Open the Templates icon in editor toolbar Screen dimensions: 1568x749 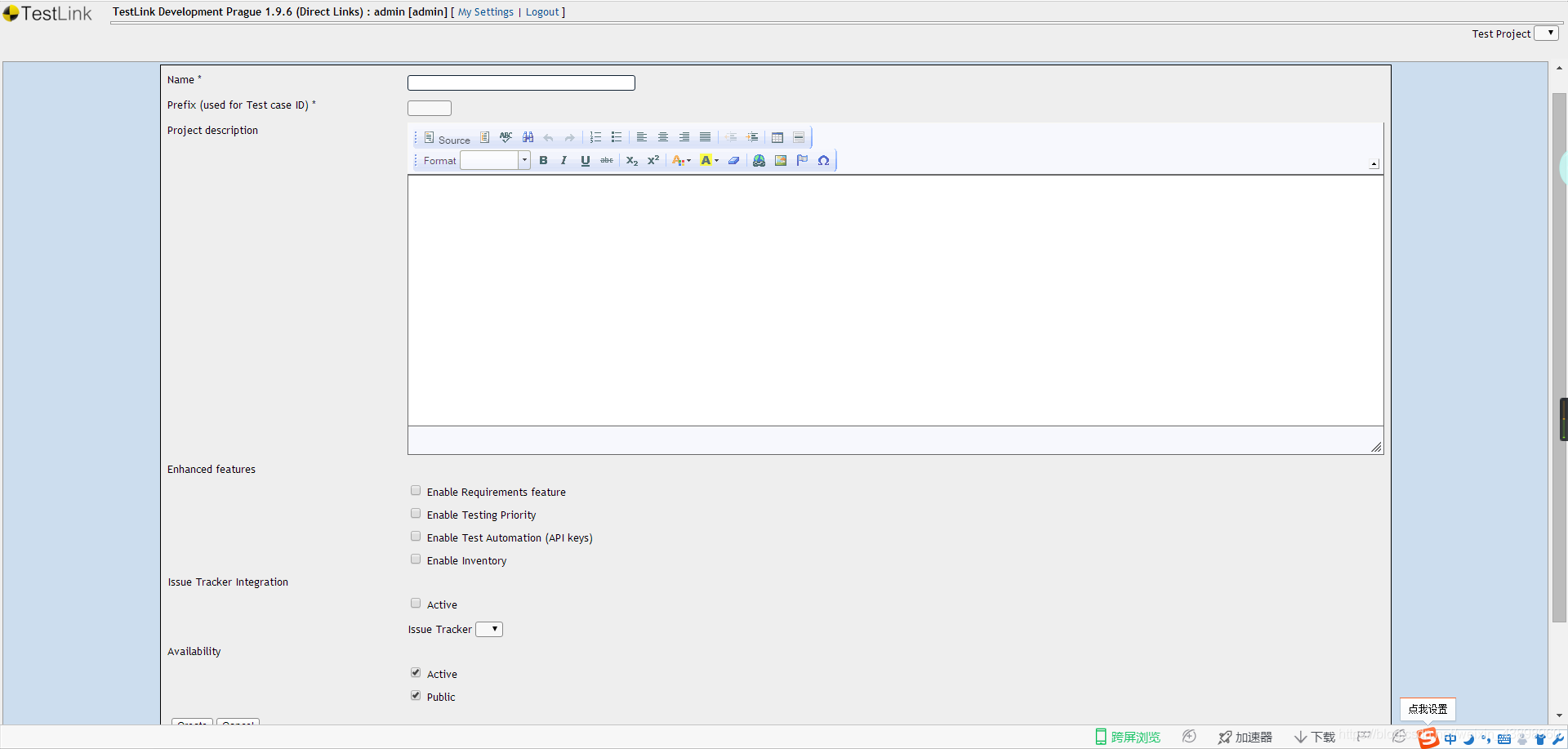(485, 137)
